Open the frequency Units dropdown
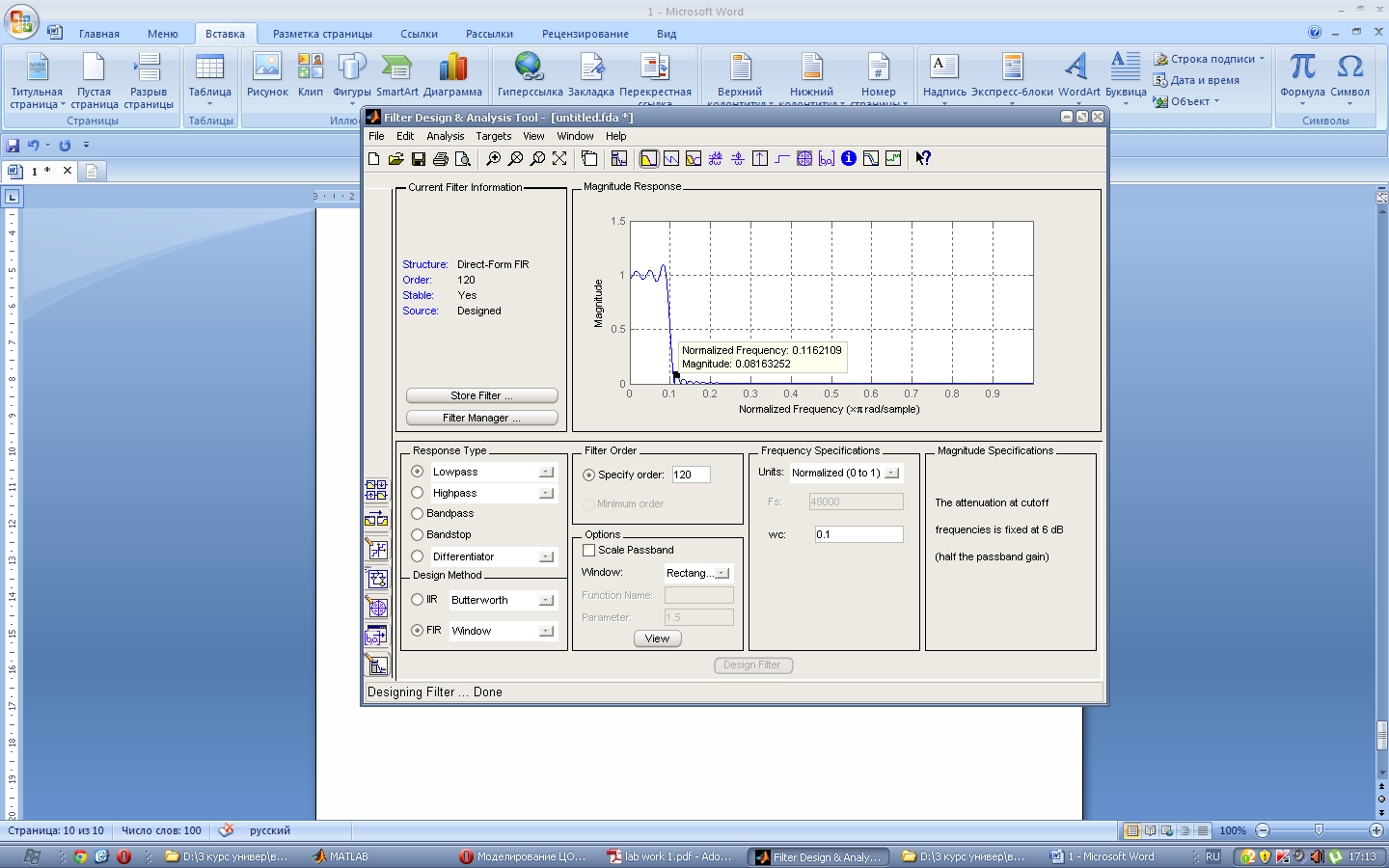The image size is (1389, 868). point(891,473)
